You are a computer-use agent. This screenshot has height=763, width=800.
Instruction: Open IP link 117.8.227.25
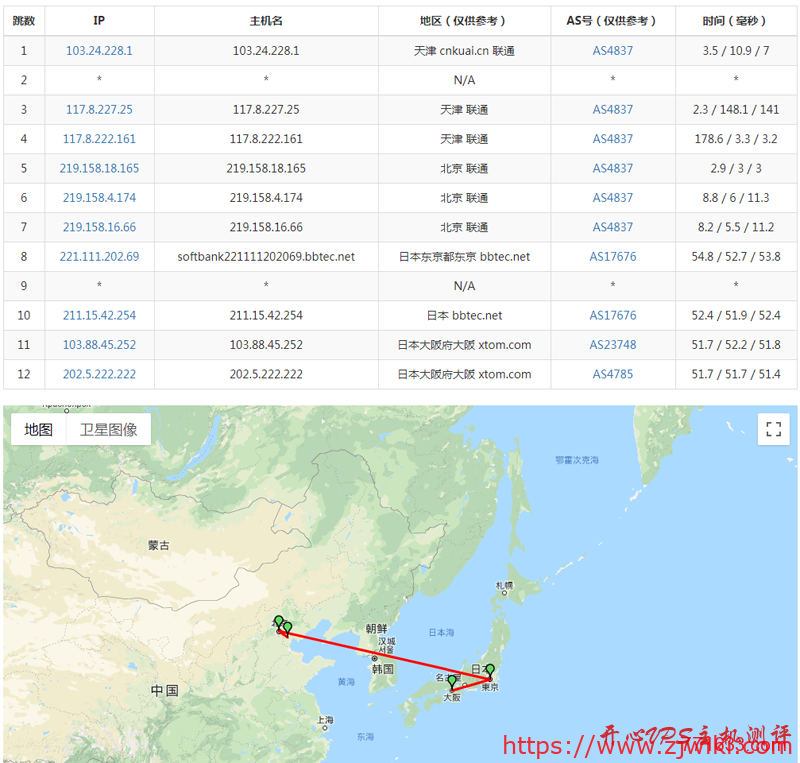click(x=99, y=110)
